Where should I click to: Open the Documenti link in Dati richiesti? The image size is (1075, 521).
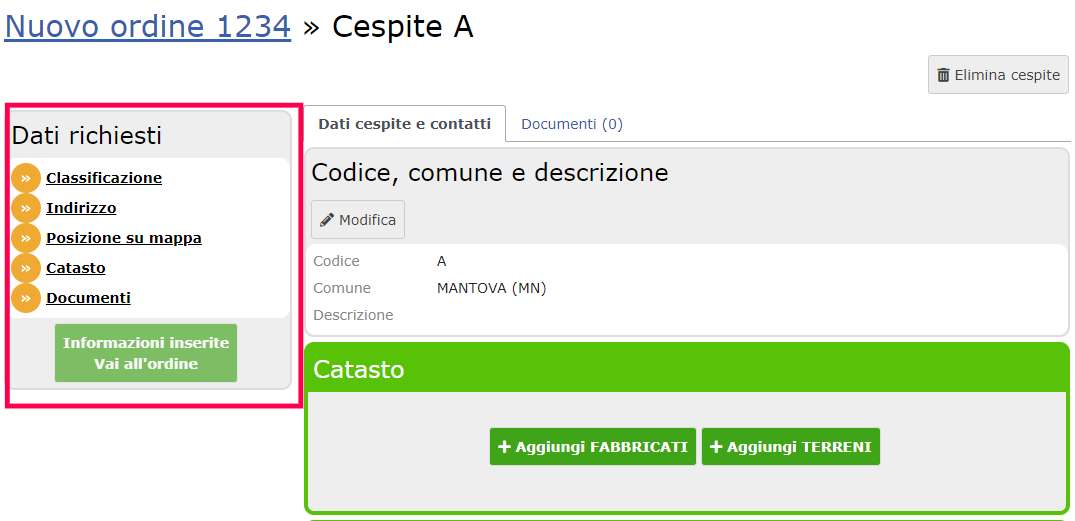click(x=88, y=298)
